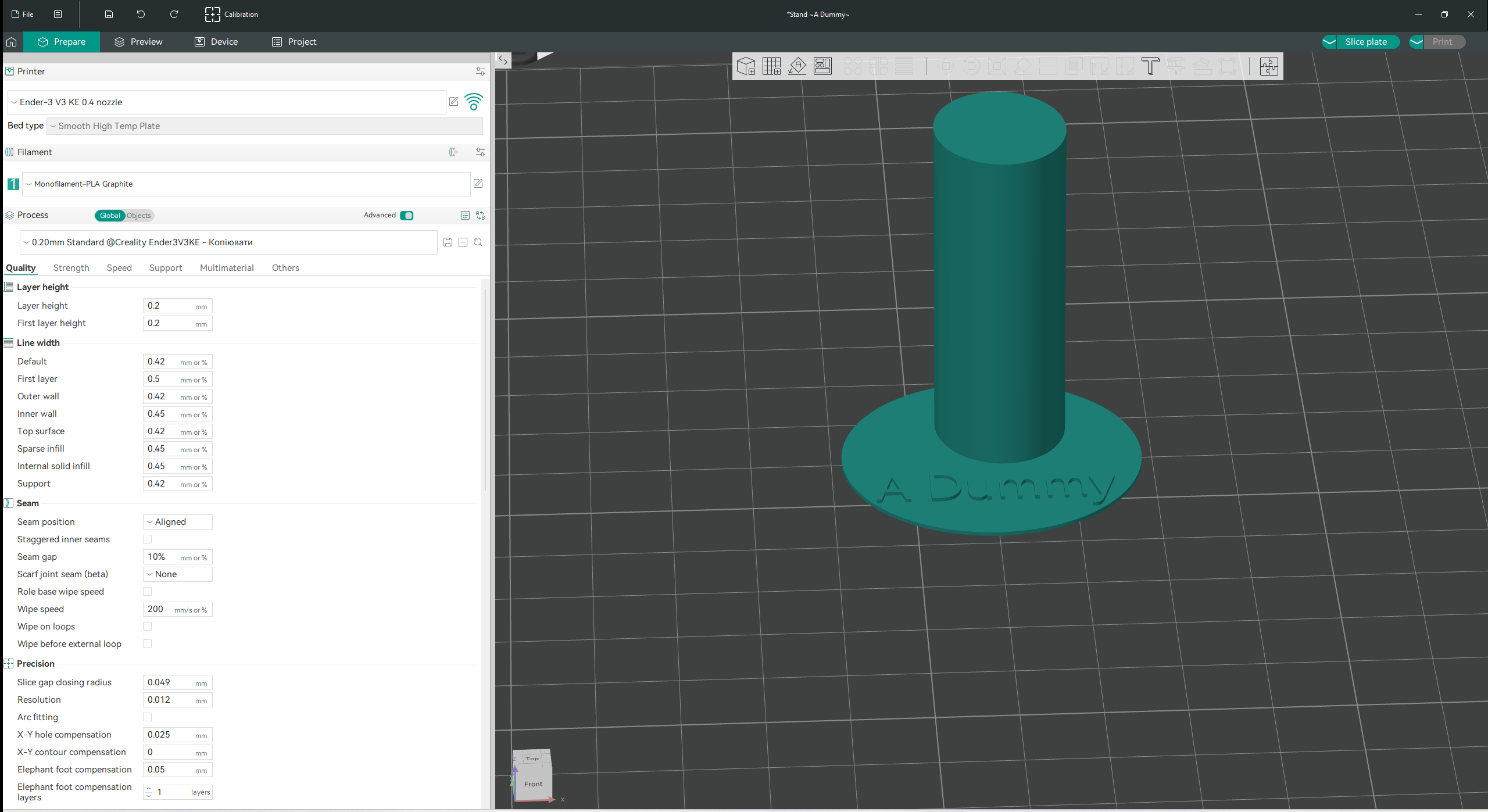The height and width of the screenshot is (812, 1488).
Task: Click the Calibration button
Action: point(231,15)
